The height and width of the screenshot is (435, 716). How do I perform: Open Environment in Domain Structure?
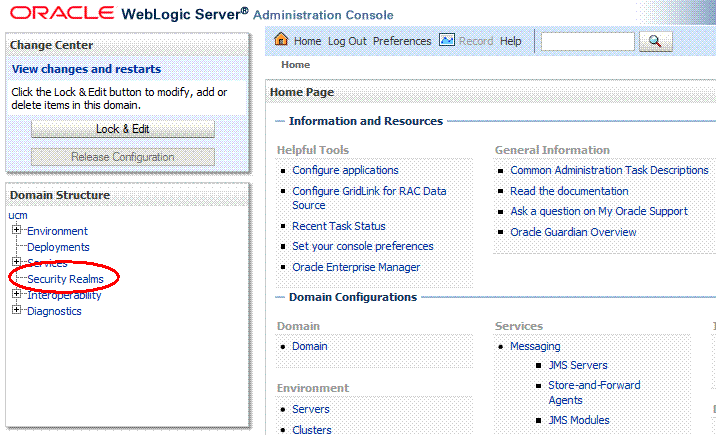[58, 231]
